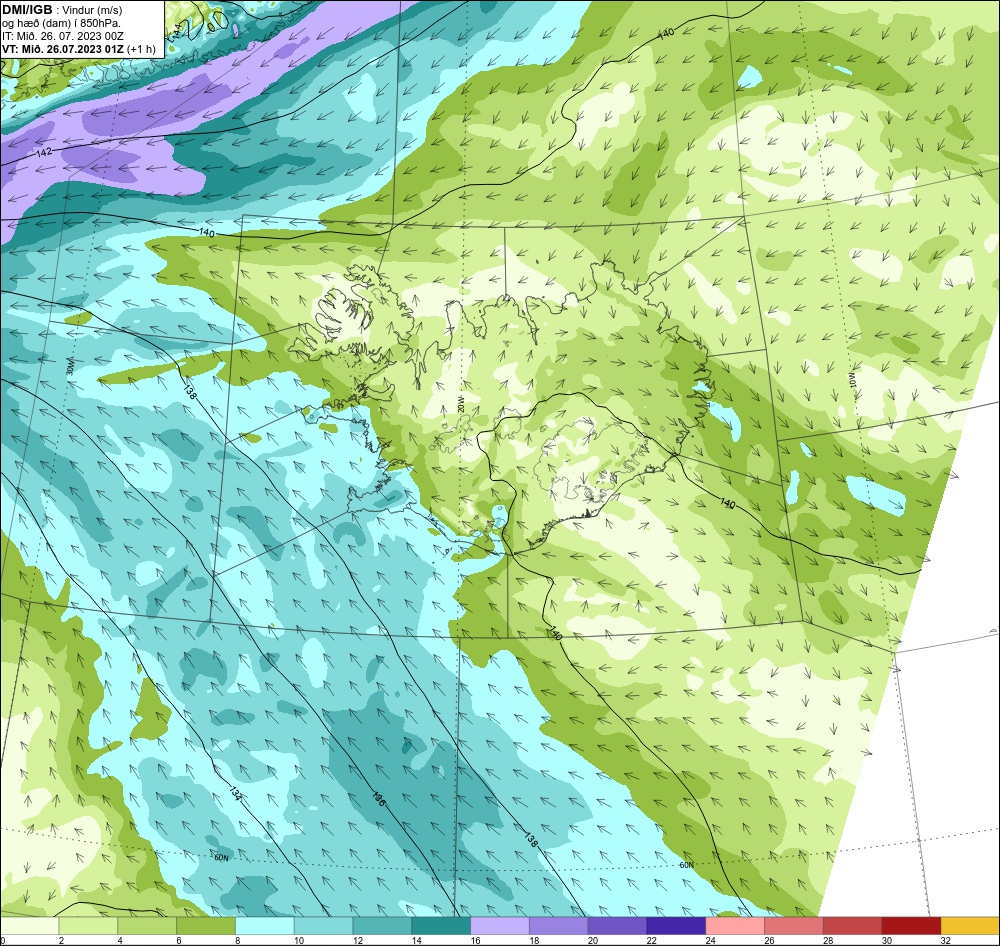The height and width of the screenshot is (946, 1000).
Task: Click the palest legend swatch below 2 m/s
Action: (x=29, y=926)
